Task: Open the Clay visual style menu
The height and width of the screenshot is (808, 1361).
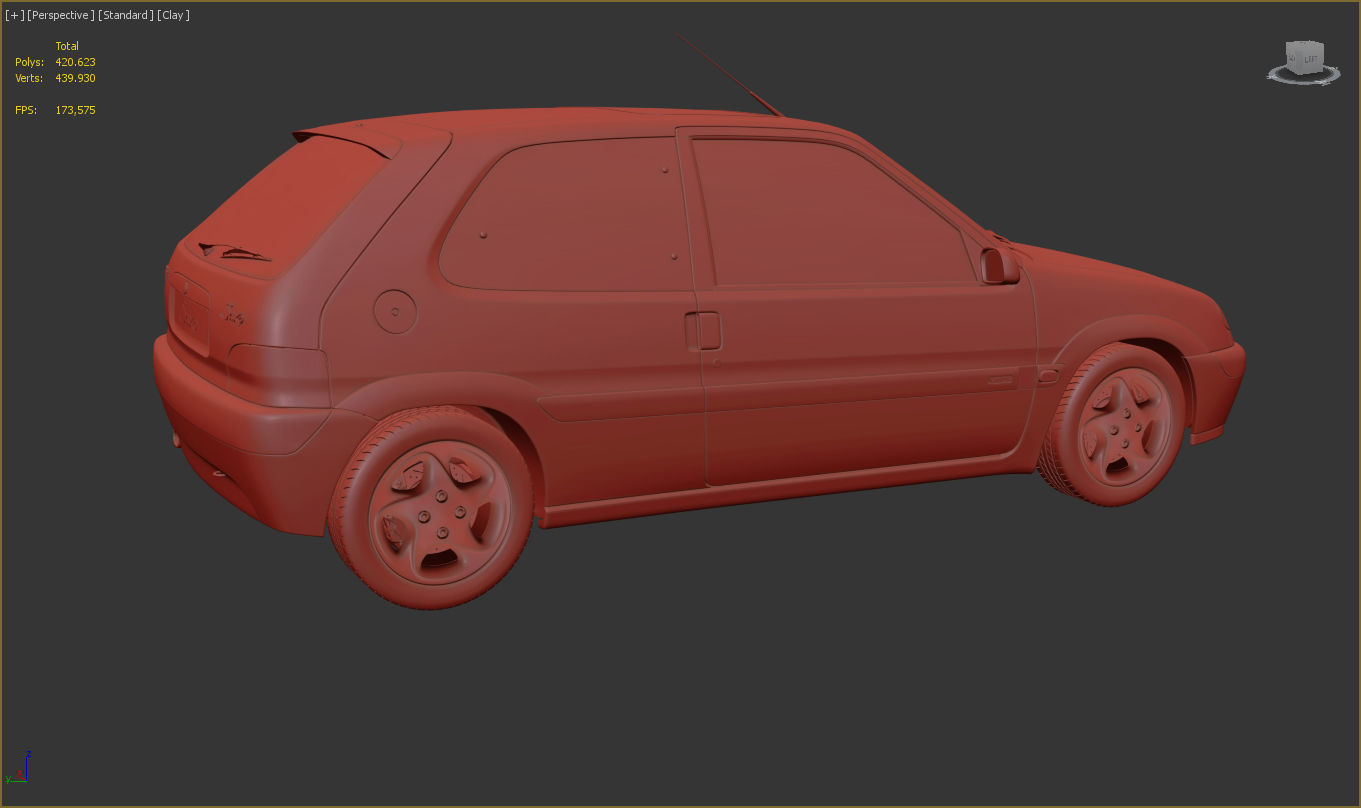Action: pos(173,15)
